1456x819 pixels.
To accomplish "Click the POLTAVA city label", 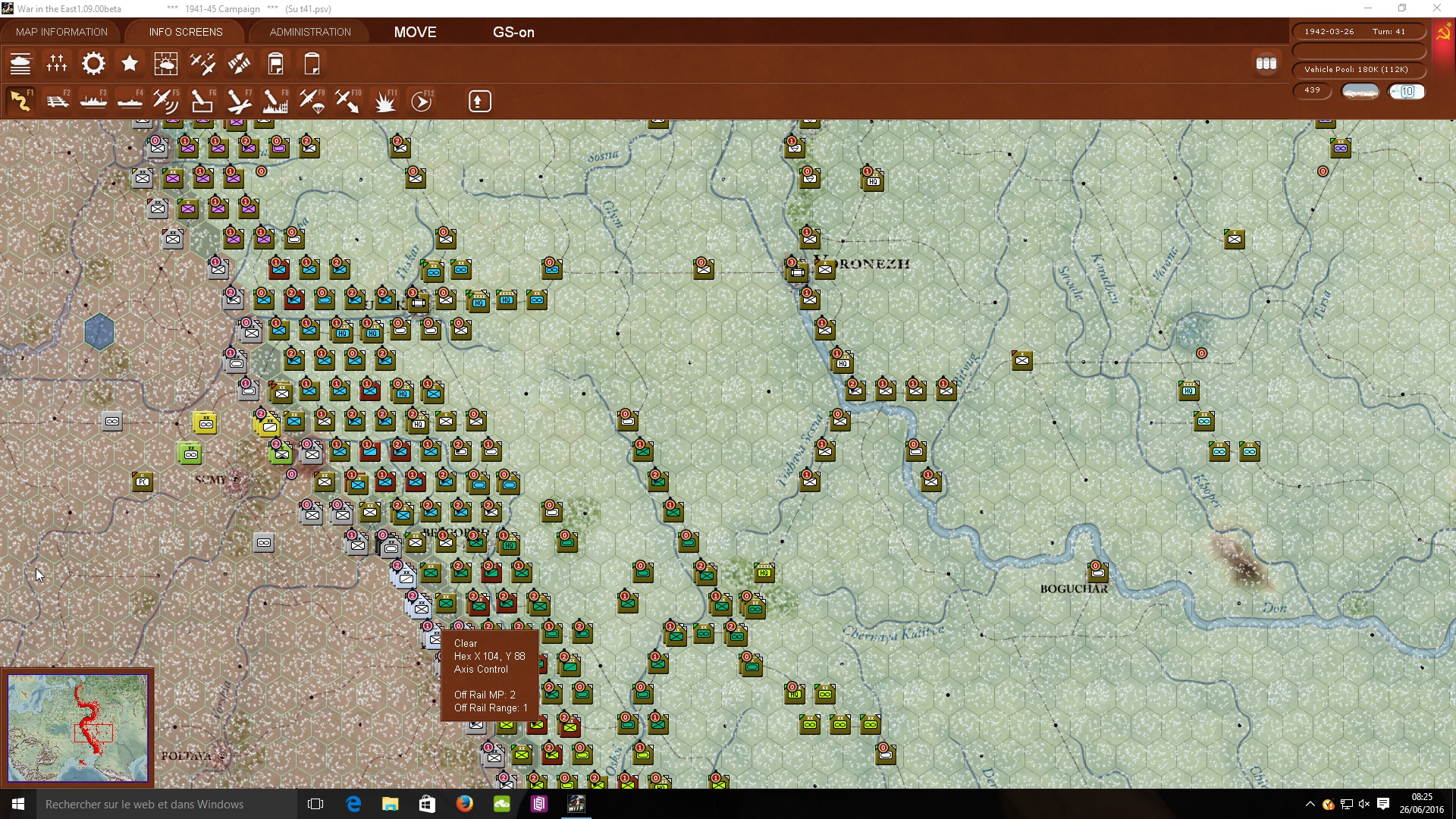I will [187, 756].
